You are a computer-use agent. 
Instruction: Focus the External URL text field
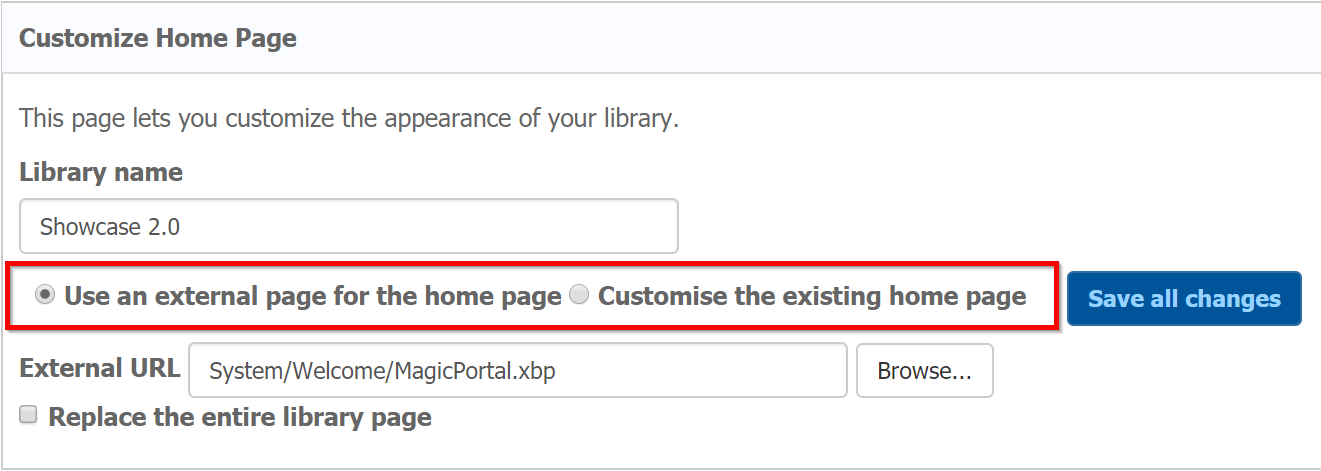pos(517,371)
